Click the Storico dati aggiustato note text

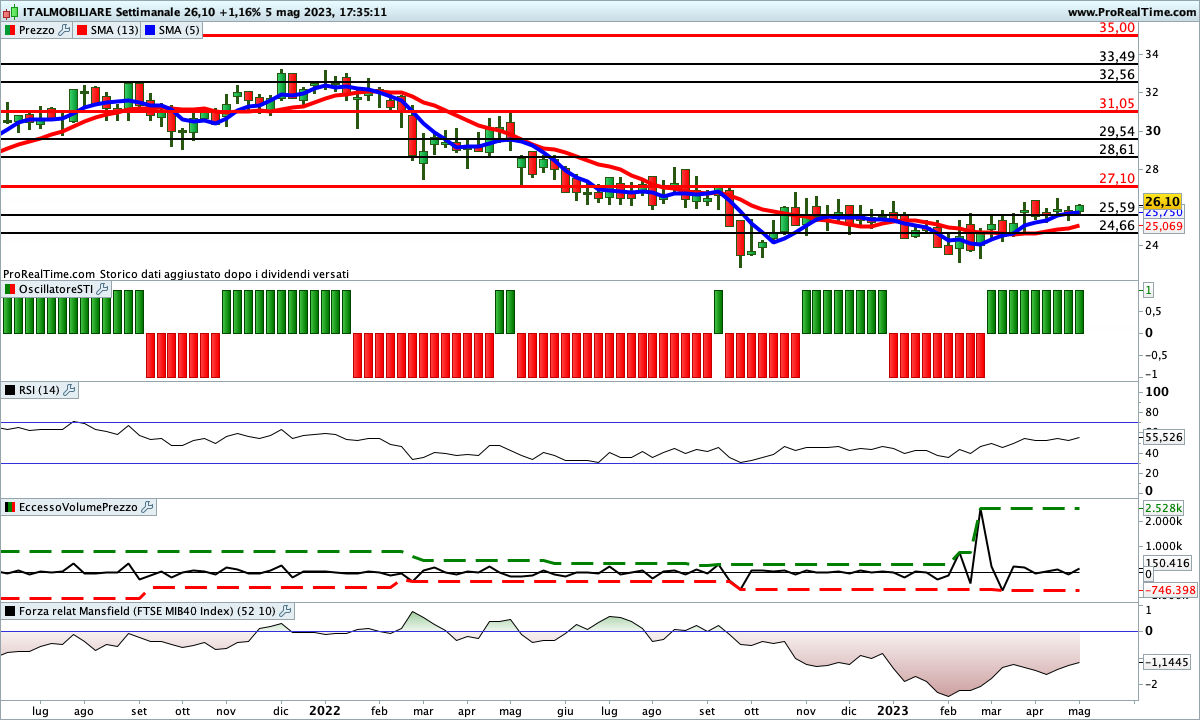(x=224, y=273)
